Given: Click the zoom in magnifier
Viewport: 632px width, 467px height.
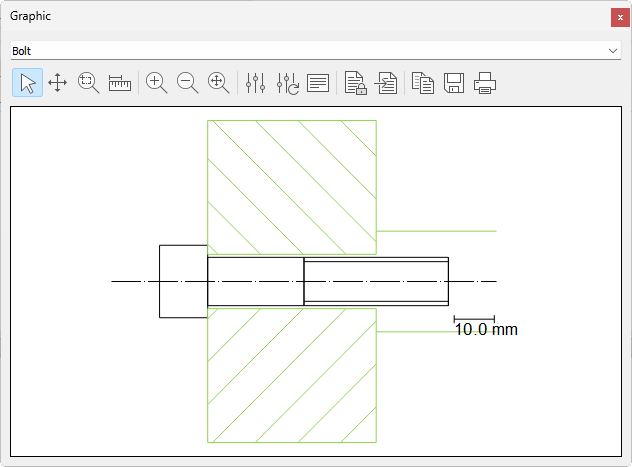Looking at the screenshot, I should tap(157, 83).
